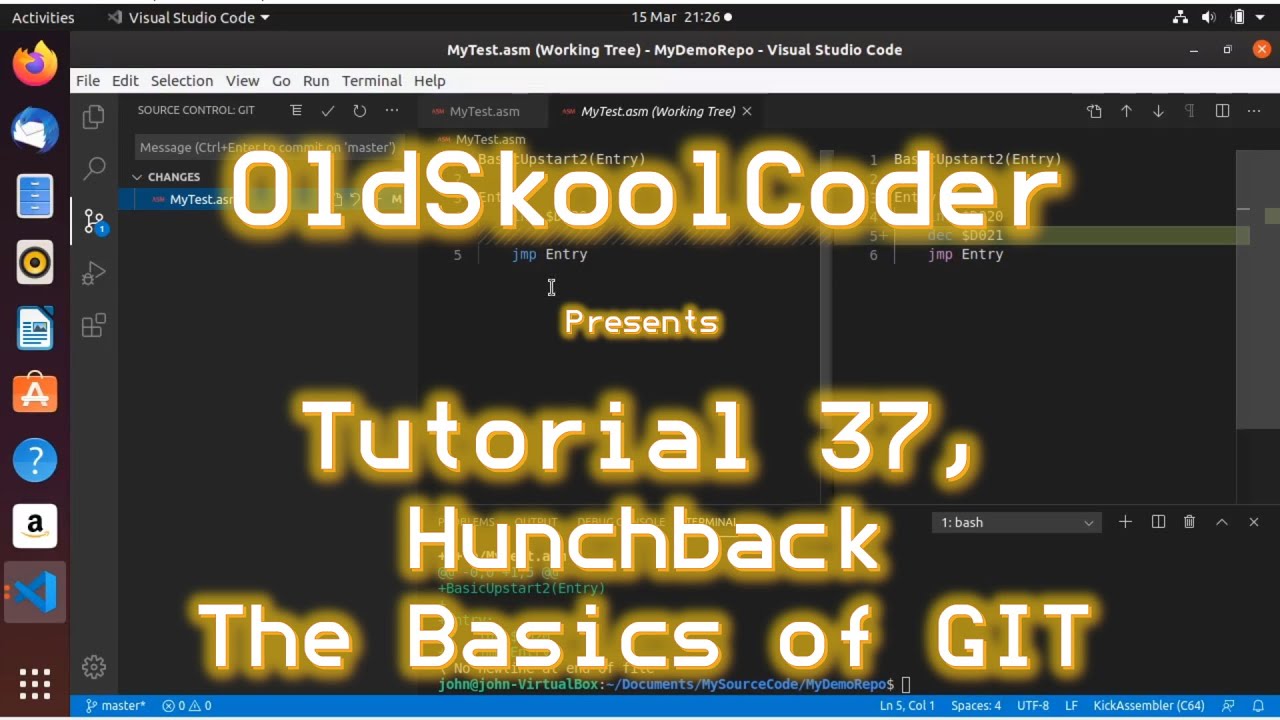Open Source Control more actions menu

(392, 111)
